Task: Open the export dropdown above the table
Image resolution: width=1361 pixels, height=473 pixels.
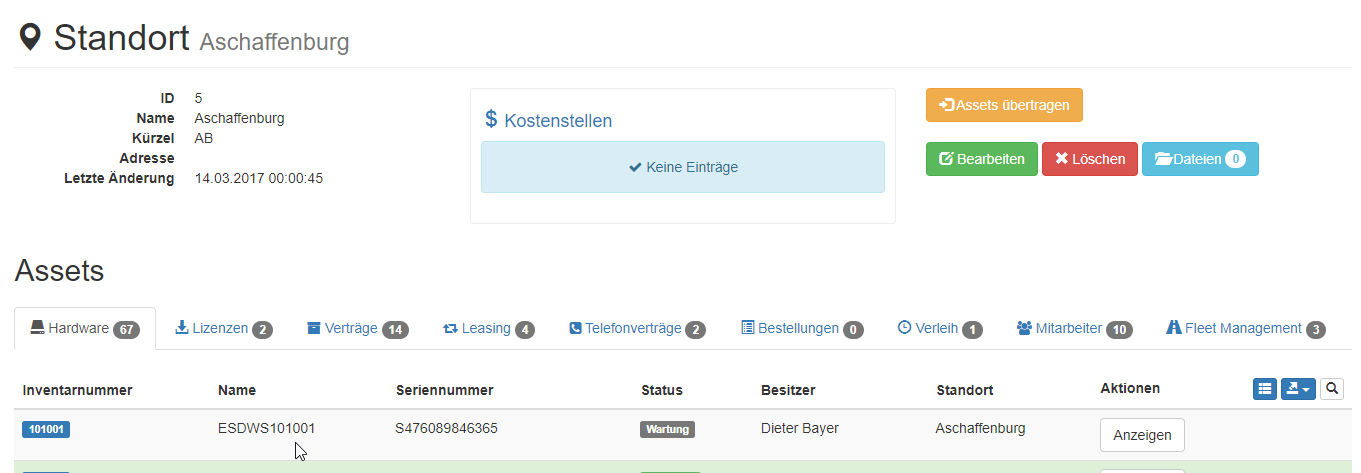Action: tap(1298, 389)
